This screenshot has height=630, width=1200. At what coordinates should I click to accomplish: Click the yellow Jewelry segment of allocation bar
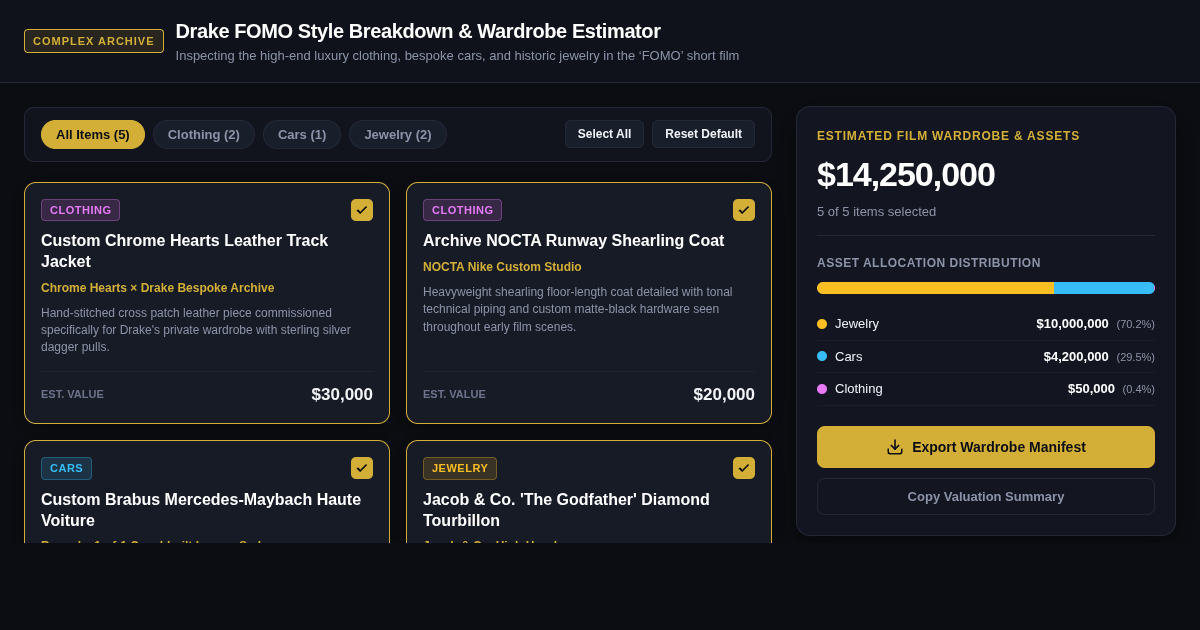(935, 288)
